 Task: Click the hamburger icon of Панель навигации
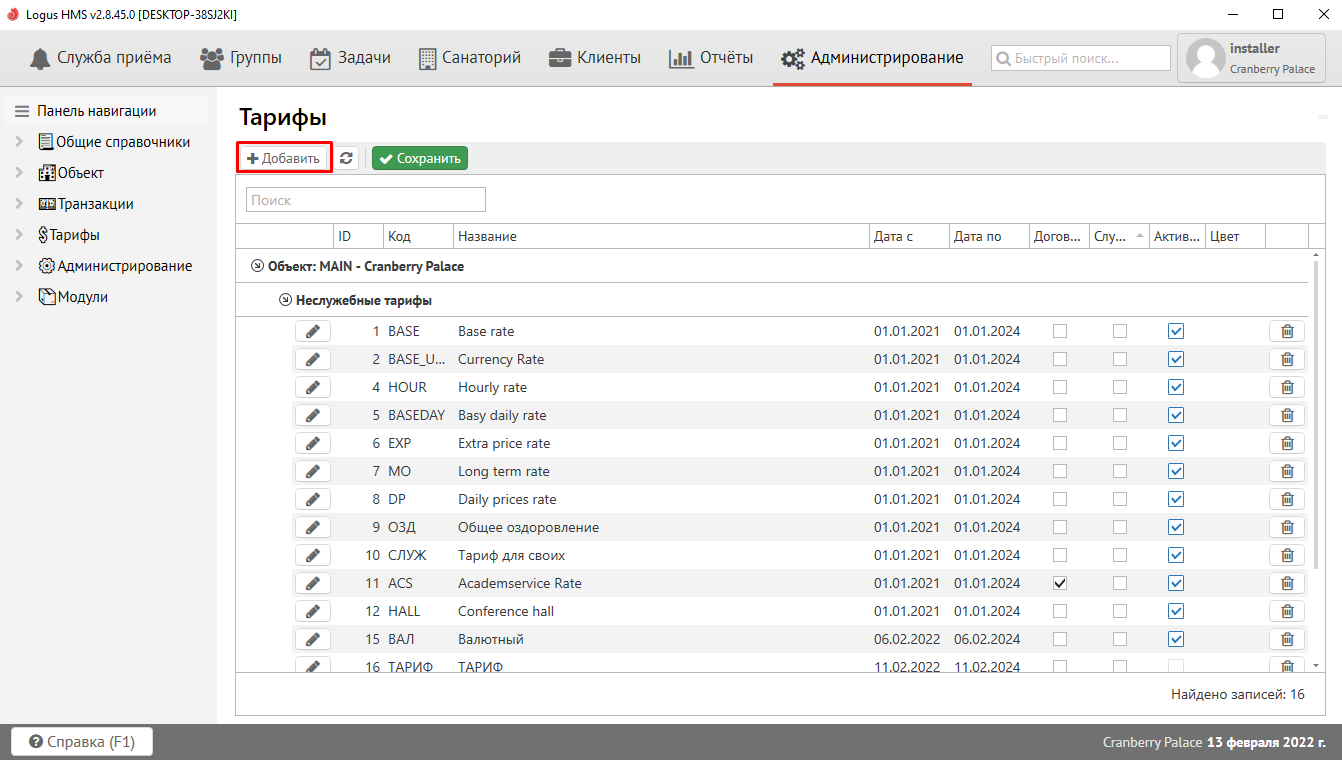(22, 111)
